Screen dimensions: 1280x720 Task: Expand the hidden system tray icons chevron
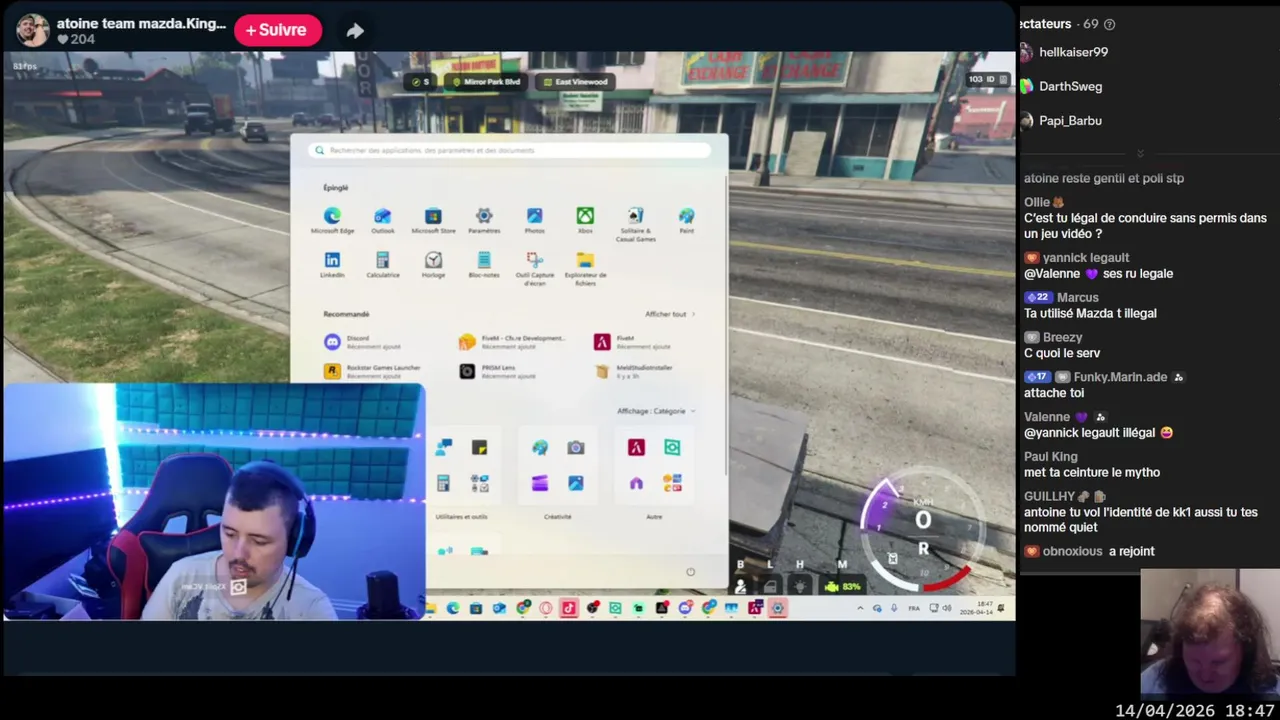tap(860, 608)
